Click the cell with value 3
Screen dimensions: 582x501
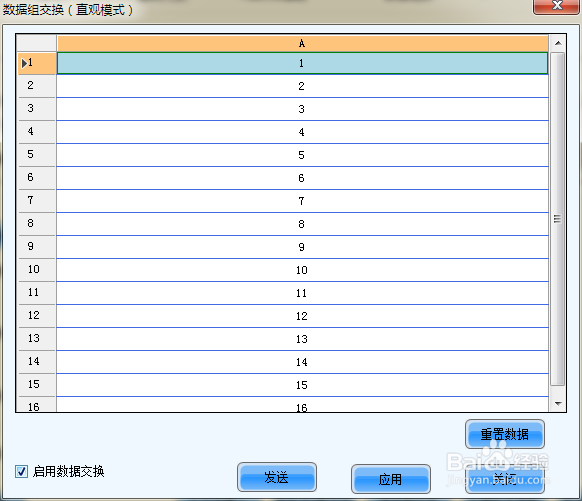pos(303,109)
